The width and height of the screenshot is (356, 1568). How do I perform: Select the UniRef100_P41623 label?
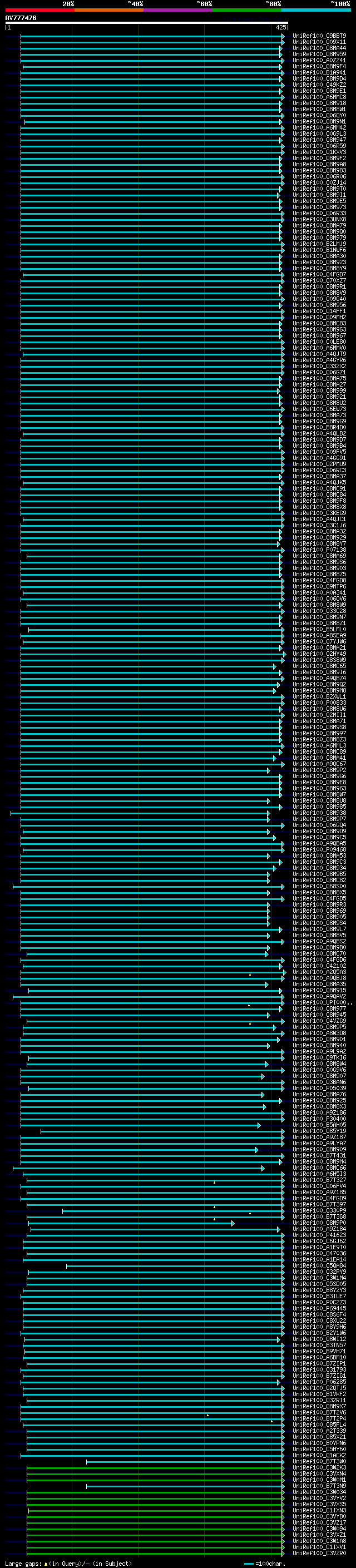pyautogui.click(x=319, y=1235)
